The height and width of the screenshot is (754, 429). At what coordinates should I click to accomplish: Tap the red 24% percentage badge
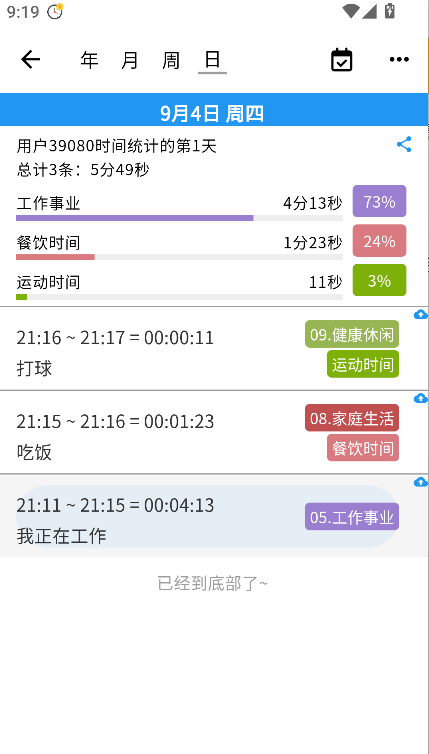(x=379, y=241)
